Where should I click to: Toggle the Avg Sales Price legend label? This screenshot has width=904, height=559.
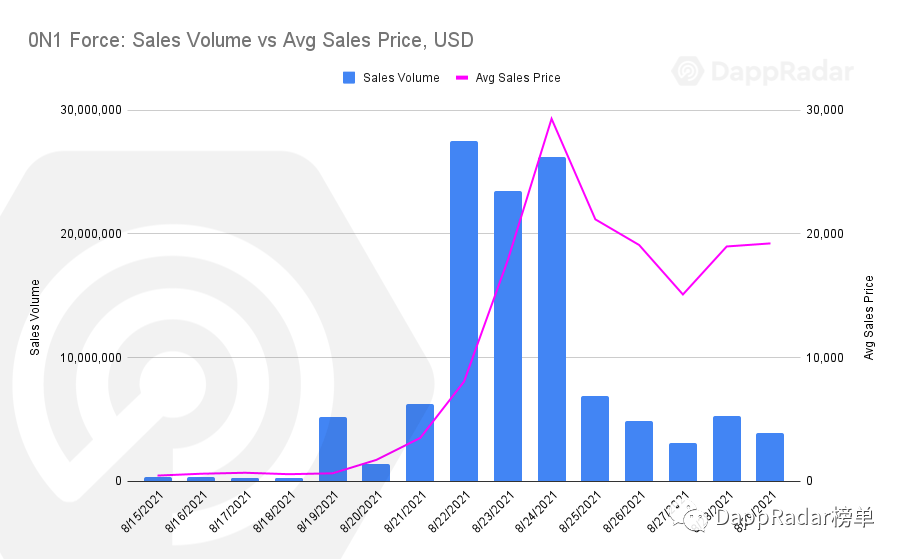coord(517,77)
